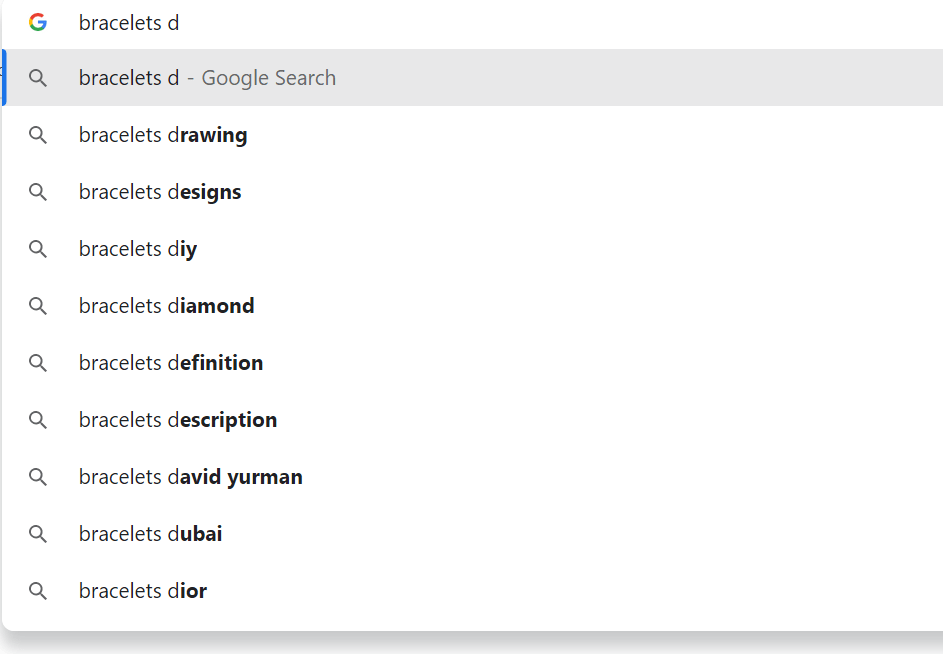Click search icon beside david yurman suggestion
The image size is (943, 654).
38,477
